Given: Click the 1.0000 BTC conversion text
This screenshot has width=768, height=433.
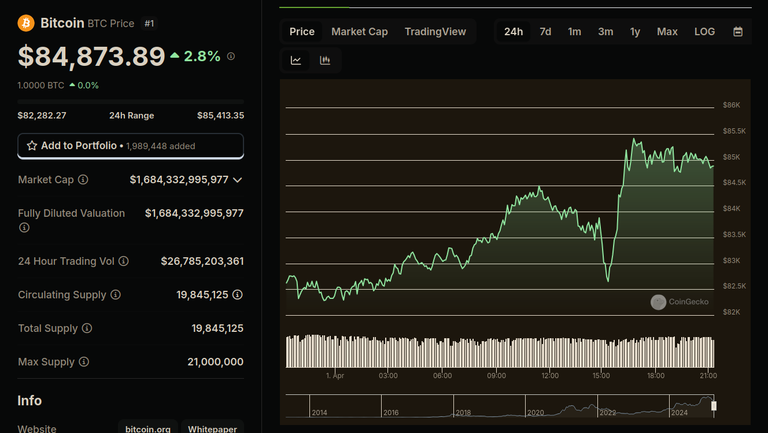Looking at the screenshot, I should click(41, 85).
